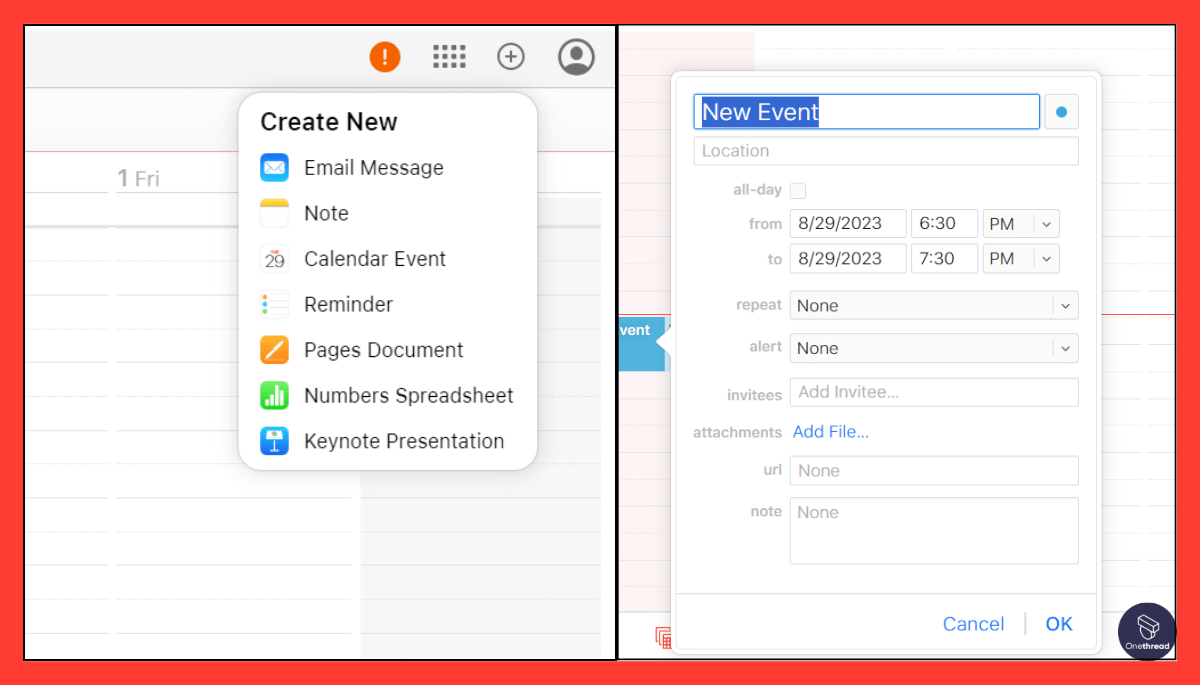Click the OK button to save event

pos(1059,623)
